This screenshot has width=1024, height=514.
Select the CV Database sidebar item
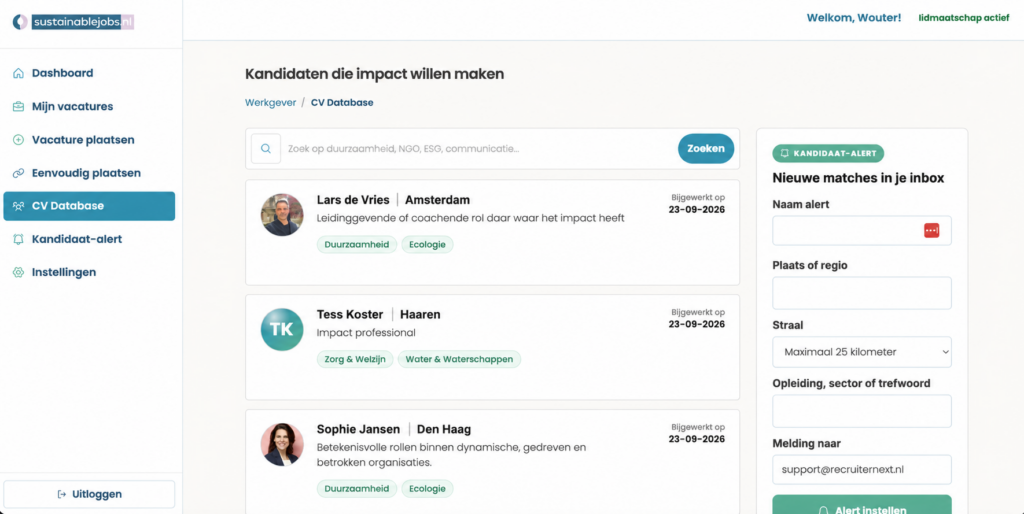[x=89, y=206]
